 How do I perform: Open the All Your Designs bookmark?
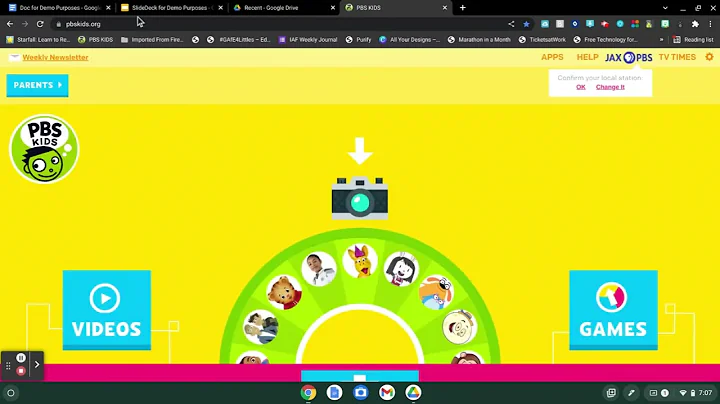(410, 40)
